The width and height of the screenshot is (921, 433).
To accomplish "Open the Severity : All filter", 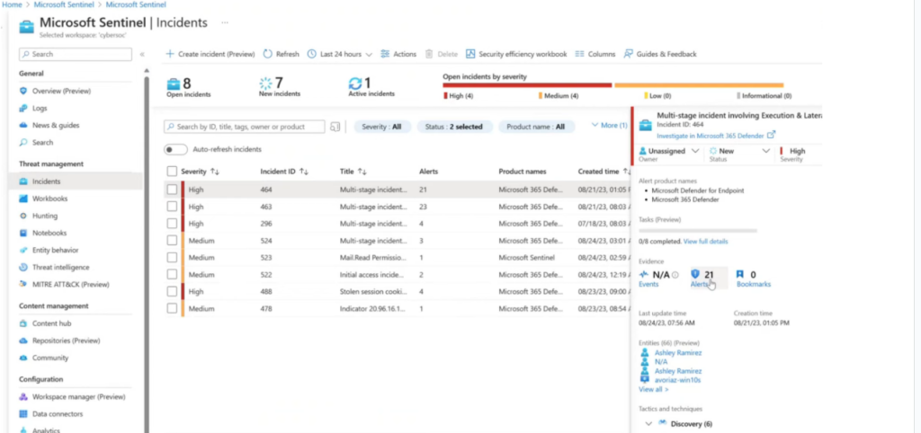I will pos(382,126).
